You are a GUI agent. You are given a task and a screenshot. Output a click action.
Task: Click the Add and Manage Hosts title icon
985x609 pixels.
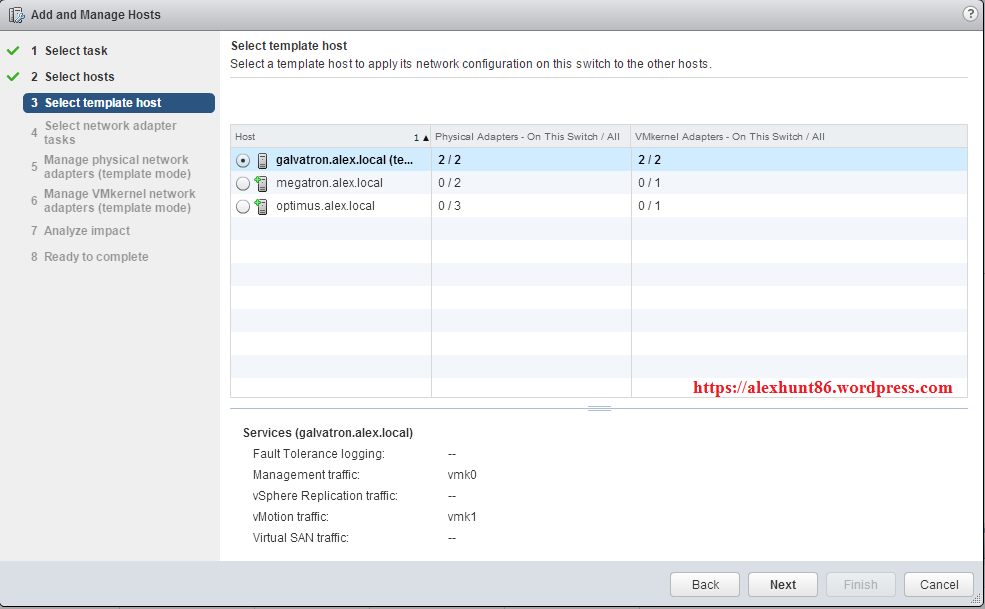click(x=17, y=15)
